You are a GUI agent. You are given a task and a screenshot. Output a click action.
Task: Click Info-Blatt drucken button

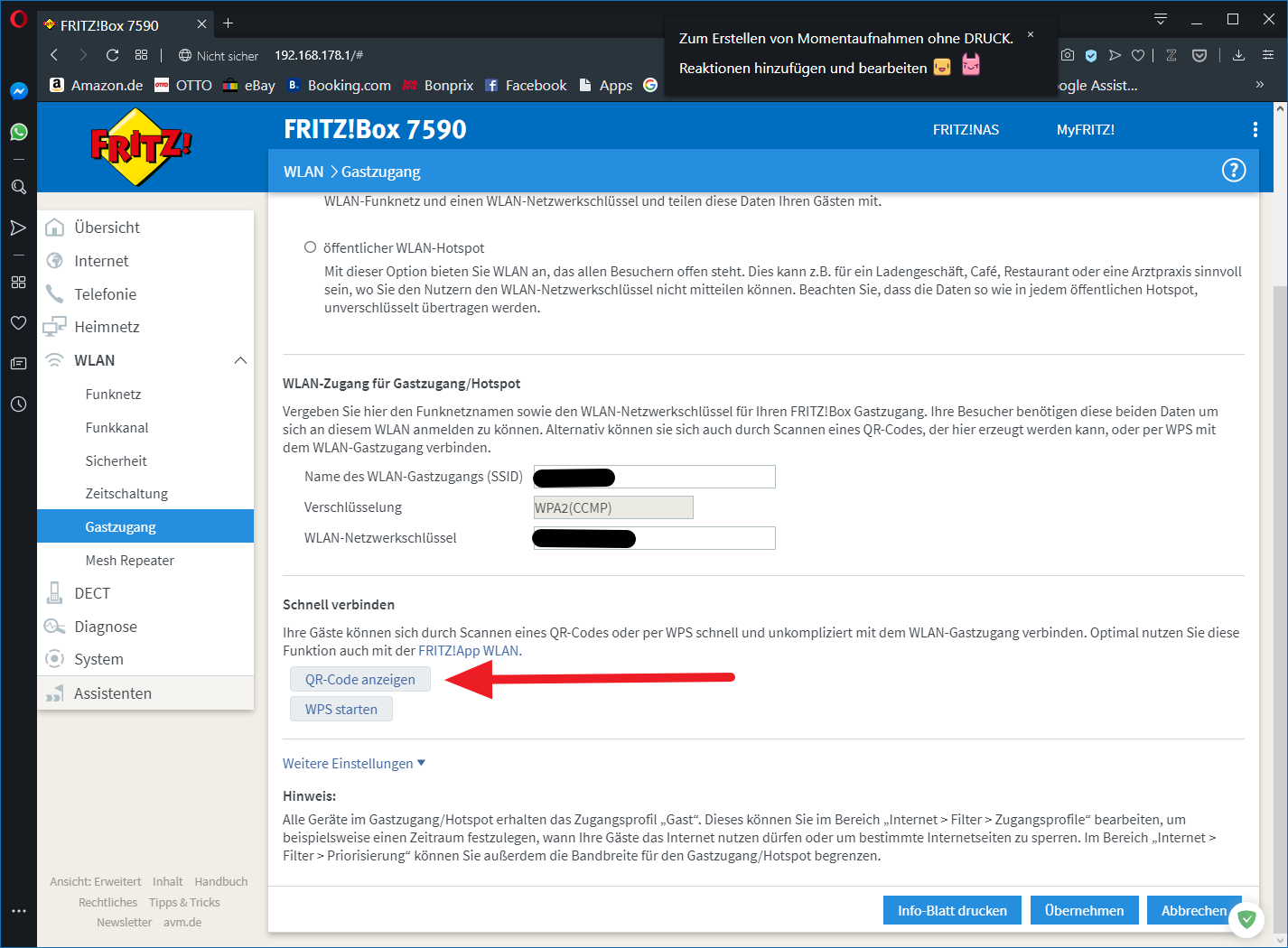952,911
